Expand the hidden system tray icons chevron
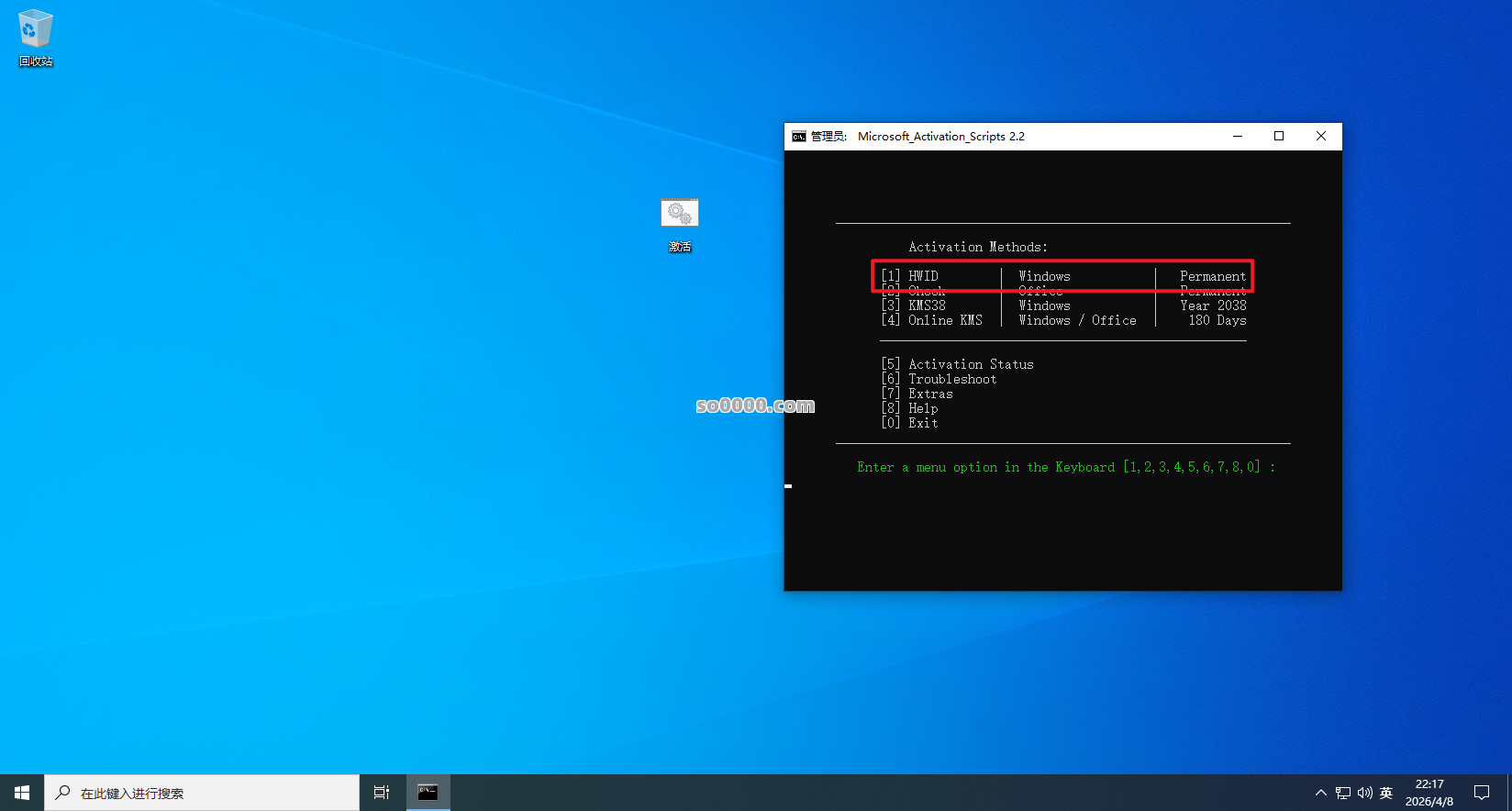 [1321, 793]
